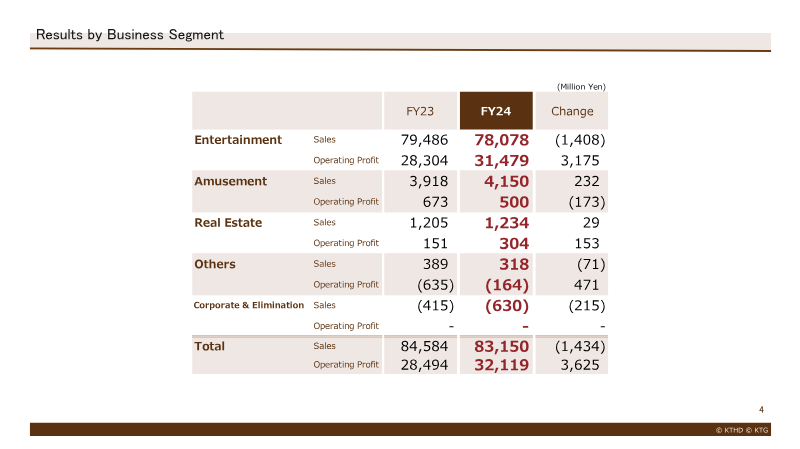Select the Entertainment segment label
This screenshot has width=800, height=449.
[x=238, y=140]
